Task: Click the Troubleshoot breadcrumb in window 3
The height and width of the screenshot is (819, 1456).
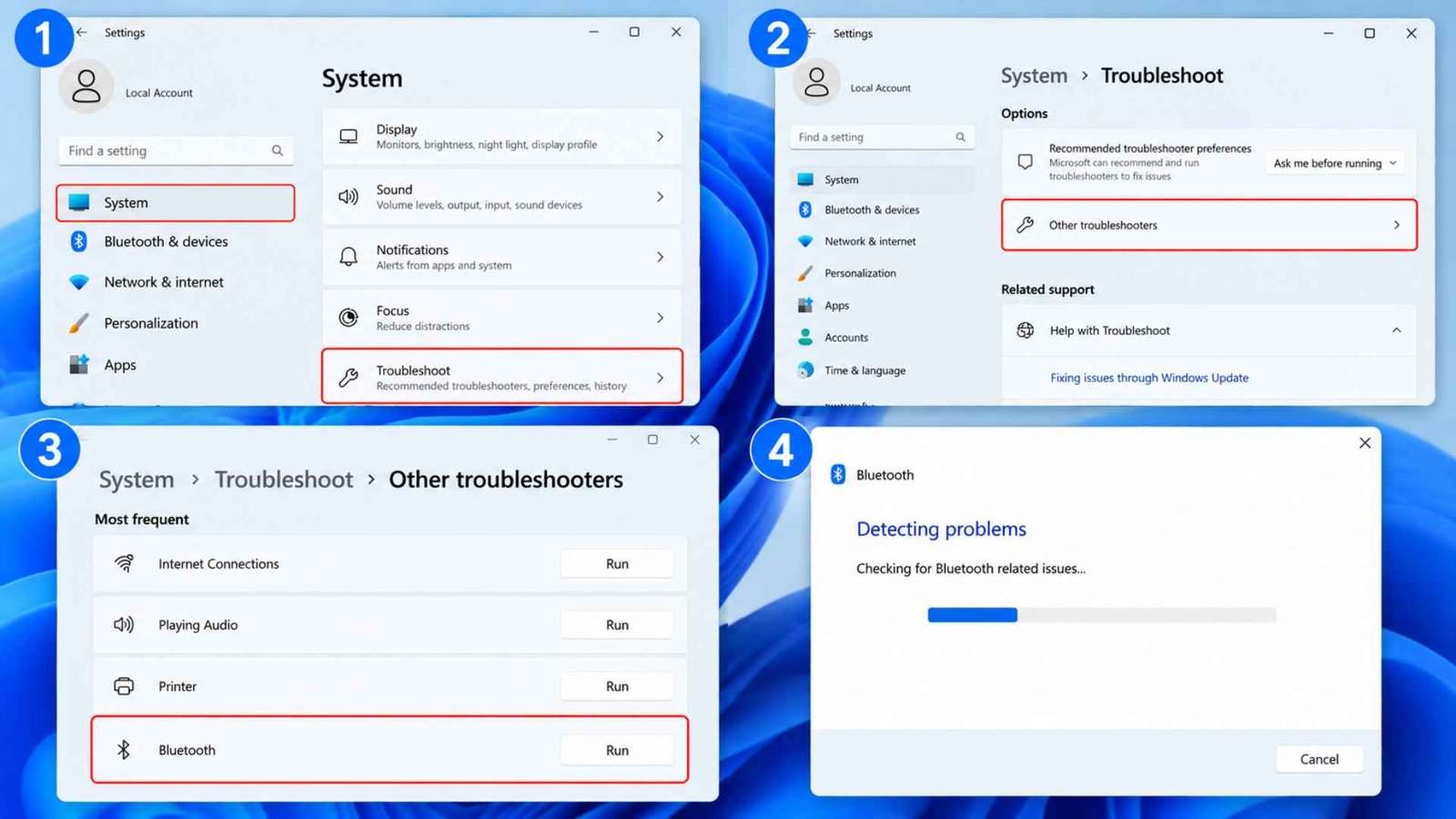Action: pos(284,480)
